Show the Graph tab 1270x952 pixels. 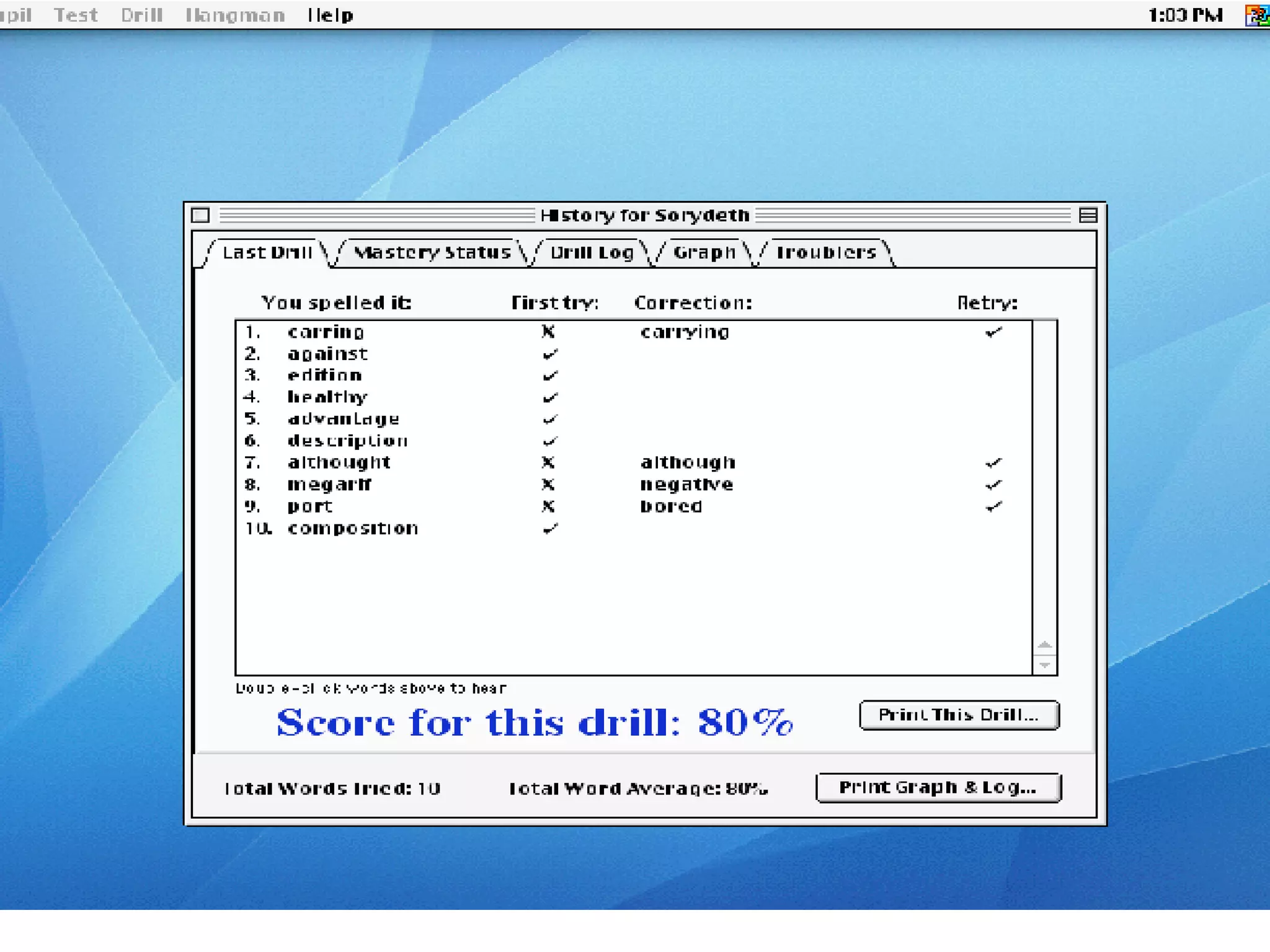pos(704,253)
